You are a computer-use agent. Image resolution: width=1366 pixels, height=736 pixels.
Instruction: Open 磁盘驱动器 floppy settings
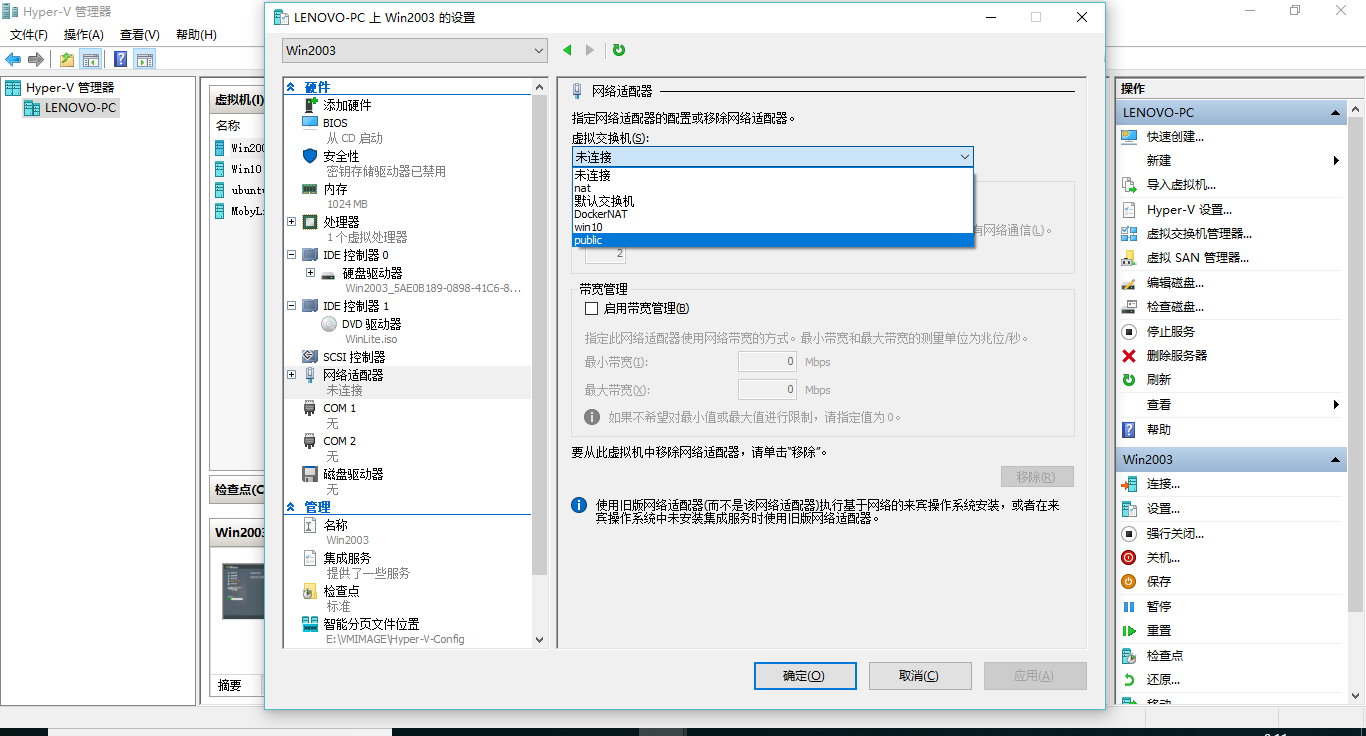point(353,474)
